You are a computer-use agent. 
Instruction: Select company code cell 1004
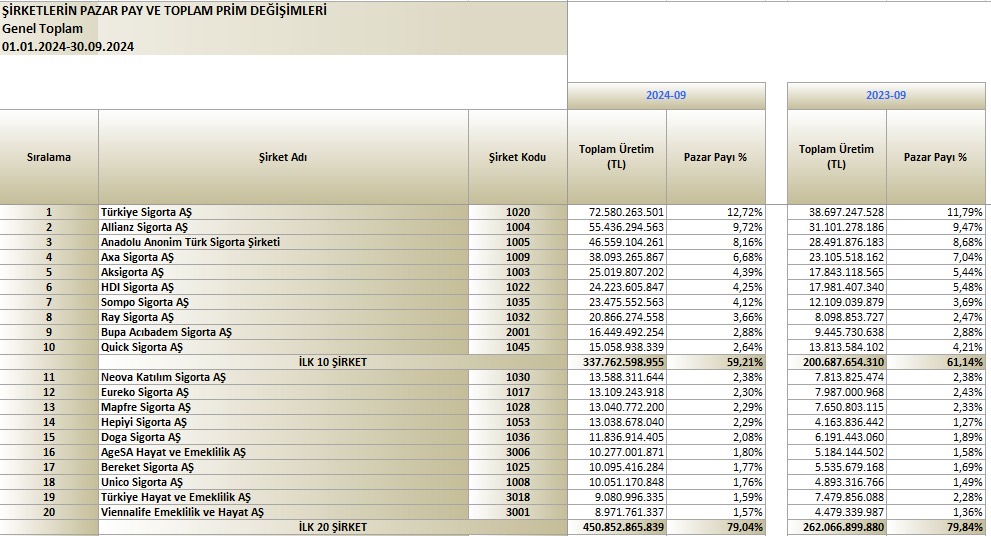[x=518, y=228]
